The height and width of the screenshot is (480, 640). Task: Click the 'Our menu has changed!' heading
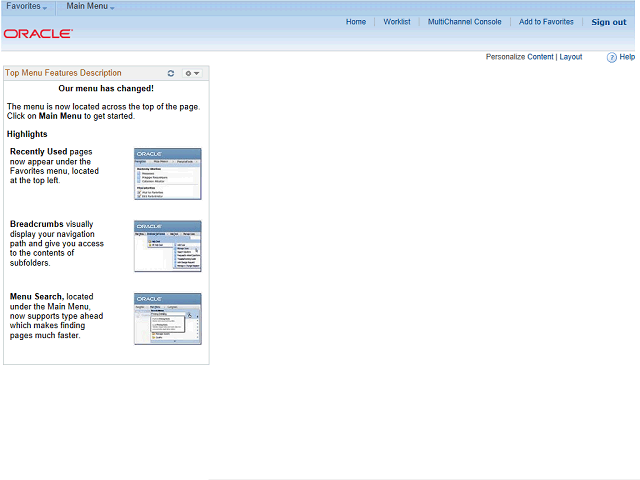[x=106, y=88]
